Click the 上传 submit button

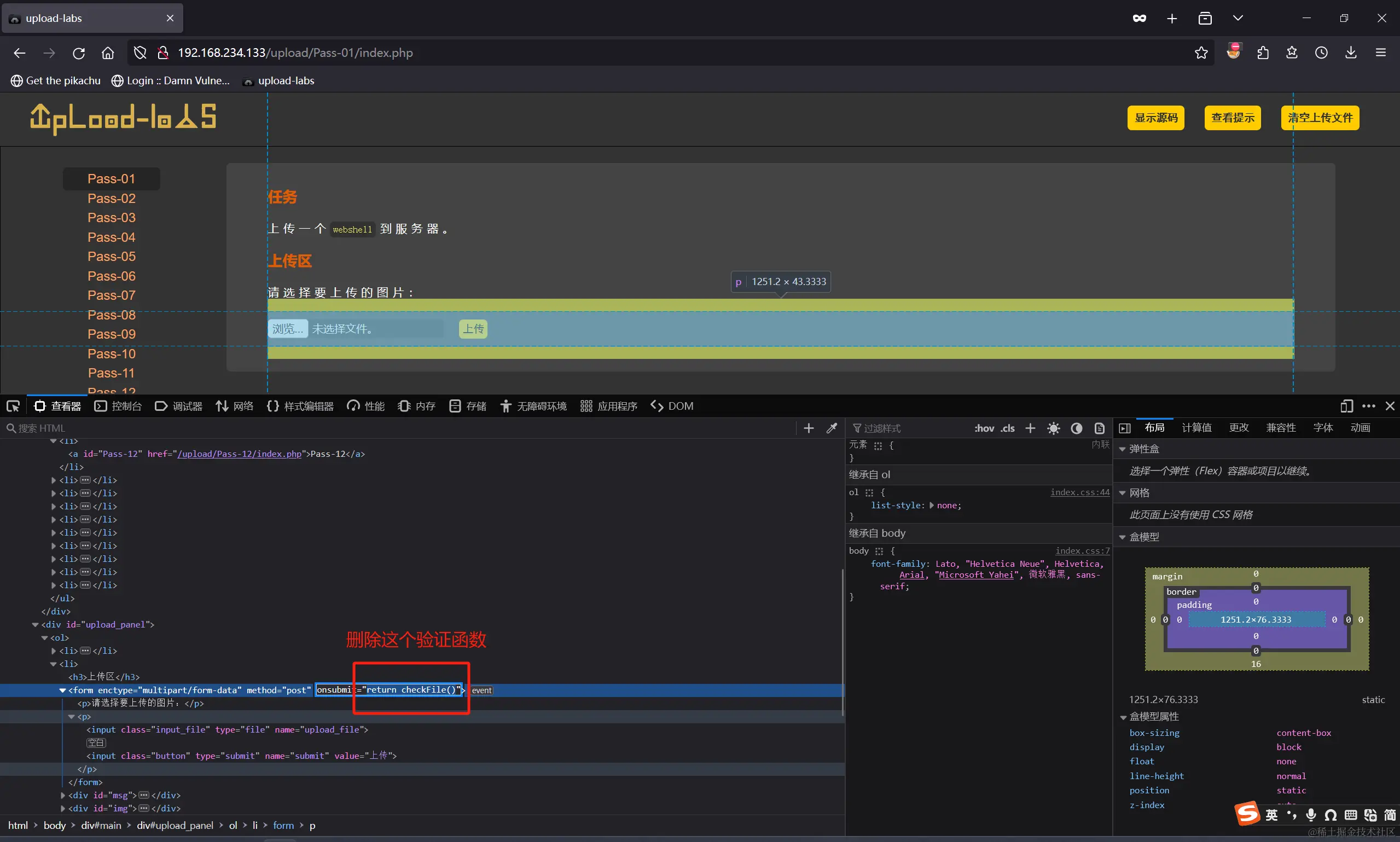[473, 328]
